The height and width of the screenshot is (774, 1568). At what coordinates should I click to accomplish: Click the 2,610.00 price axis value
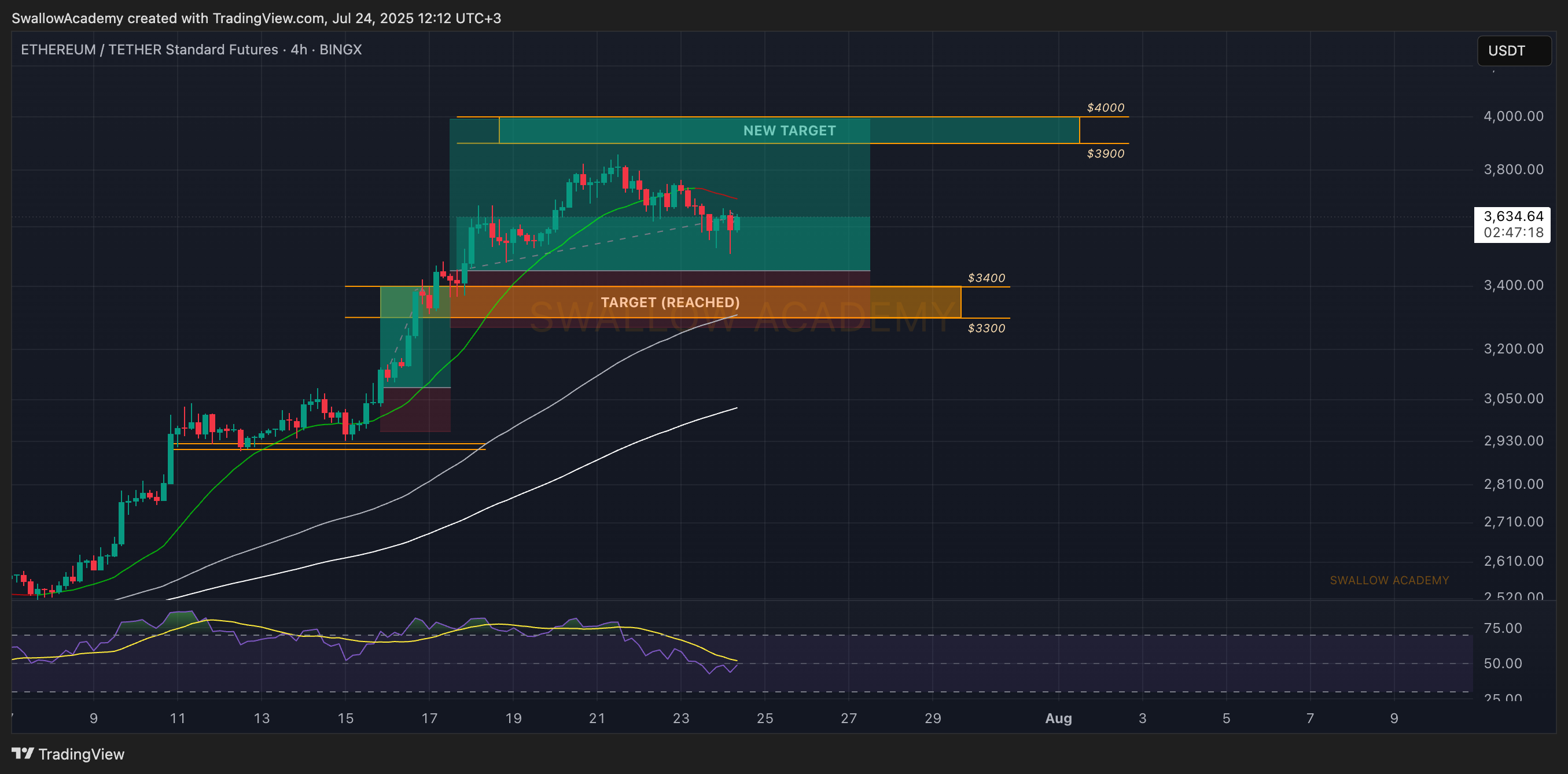(1513, 561)
